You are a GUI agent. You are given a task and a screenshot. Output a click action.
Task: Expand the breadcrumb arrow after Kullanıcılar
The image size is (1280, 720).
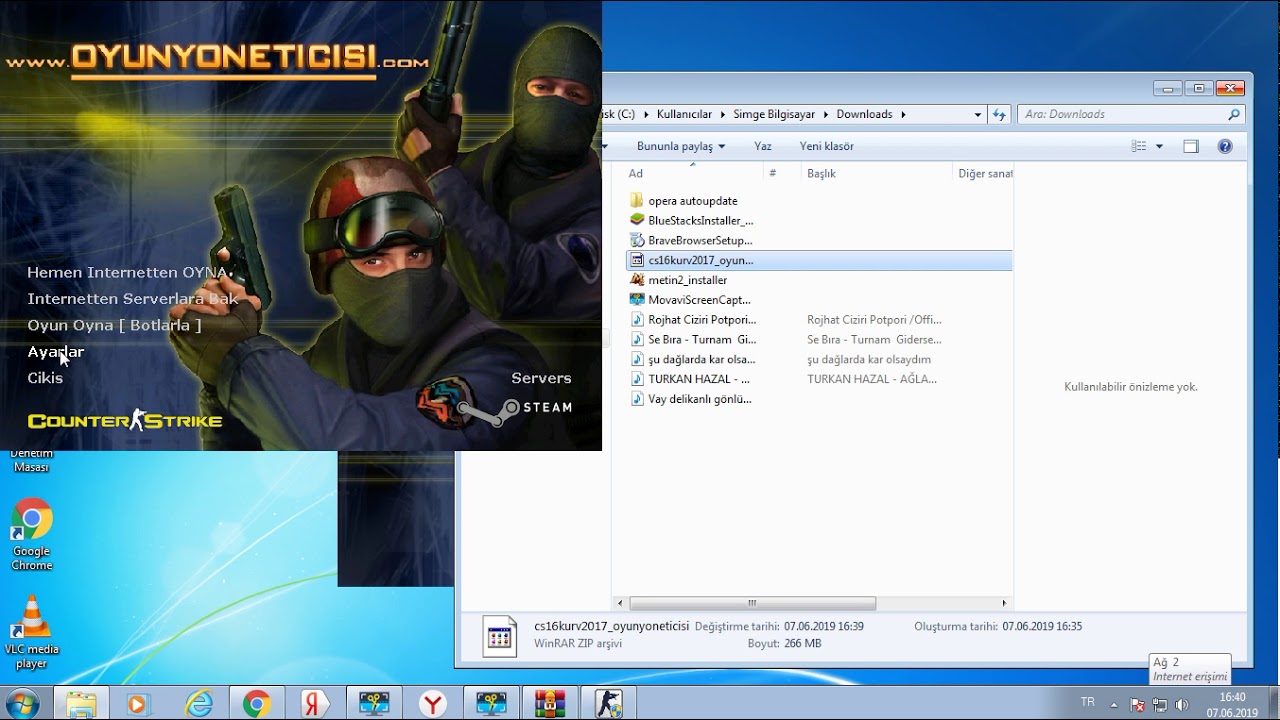click(x=723, y=114)
